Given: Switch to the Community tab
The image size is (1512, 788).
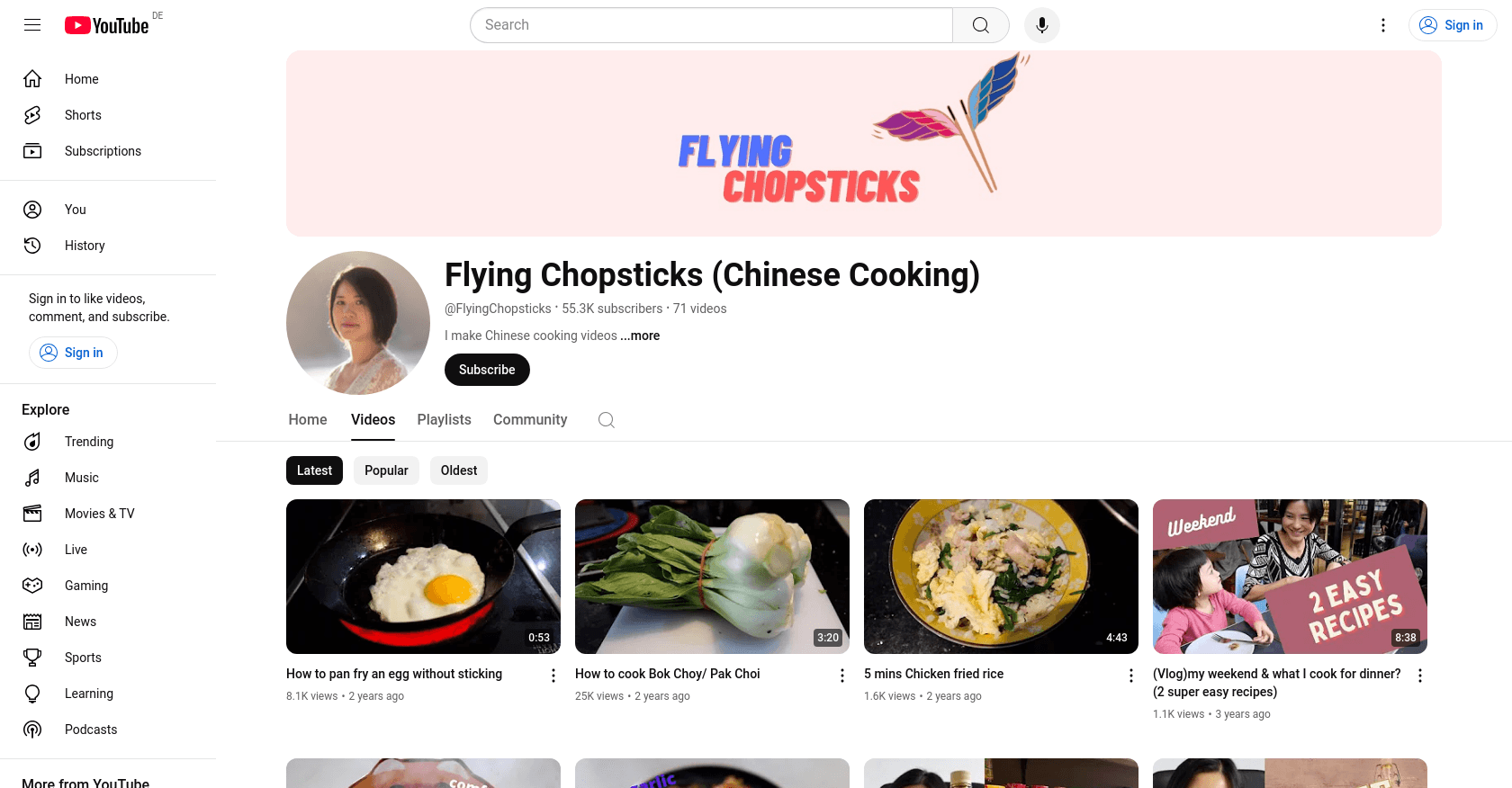Looking at the screenshot, I should point(530,420).
